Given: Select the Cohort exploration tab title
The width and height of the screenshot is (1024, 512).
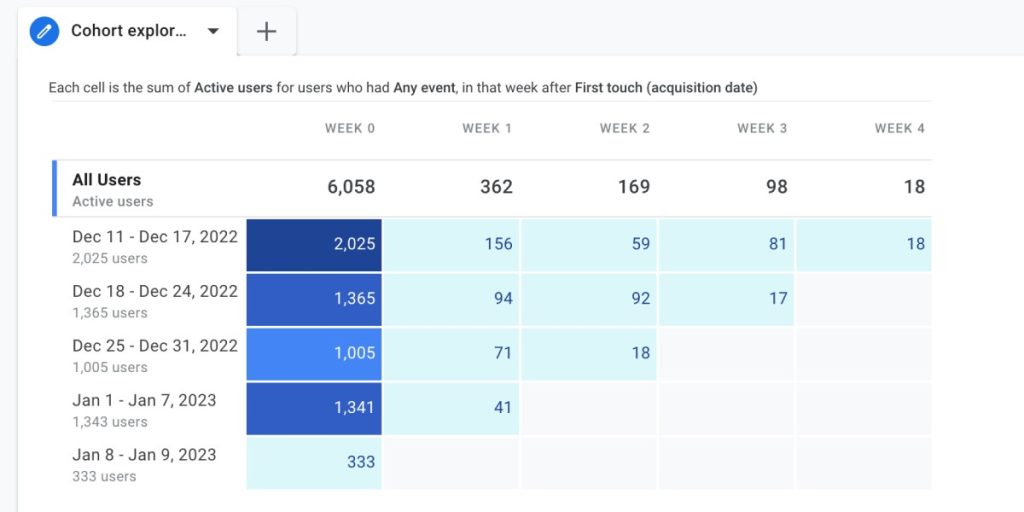Looking at the screenshot, I should tap(128, 31).
